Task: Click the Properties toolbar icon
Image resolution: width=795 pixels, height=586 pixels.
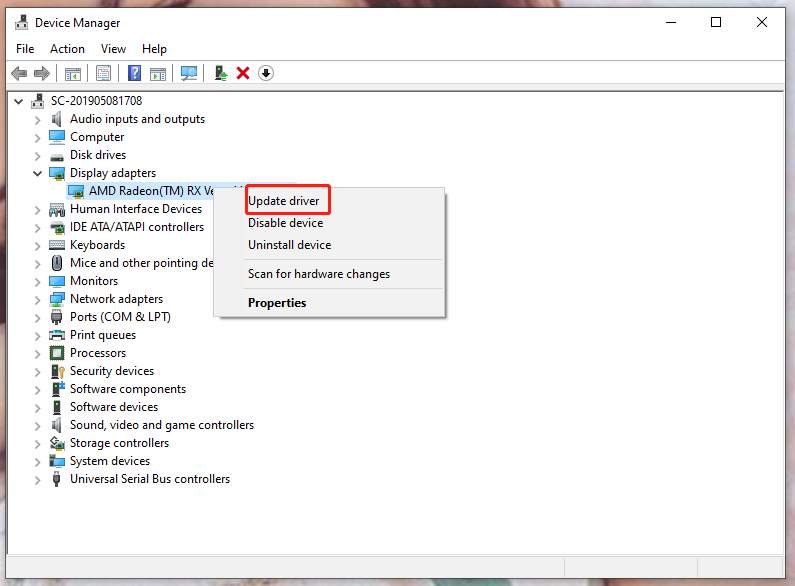Action: pyautogui.click(x=103, y=74)
